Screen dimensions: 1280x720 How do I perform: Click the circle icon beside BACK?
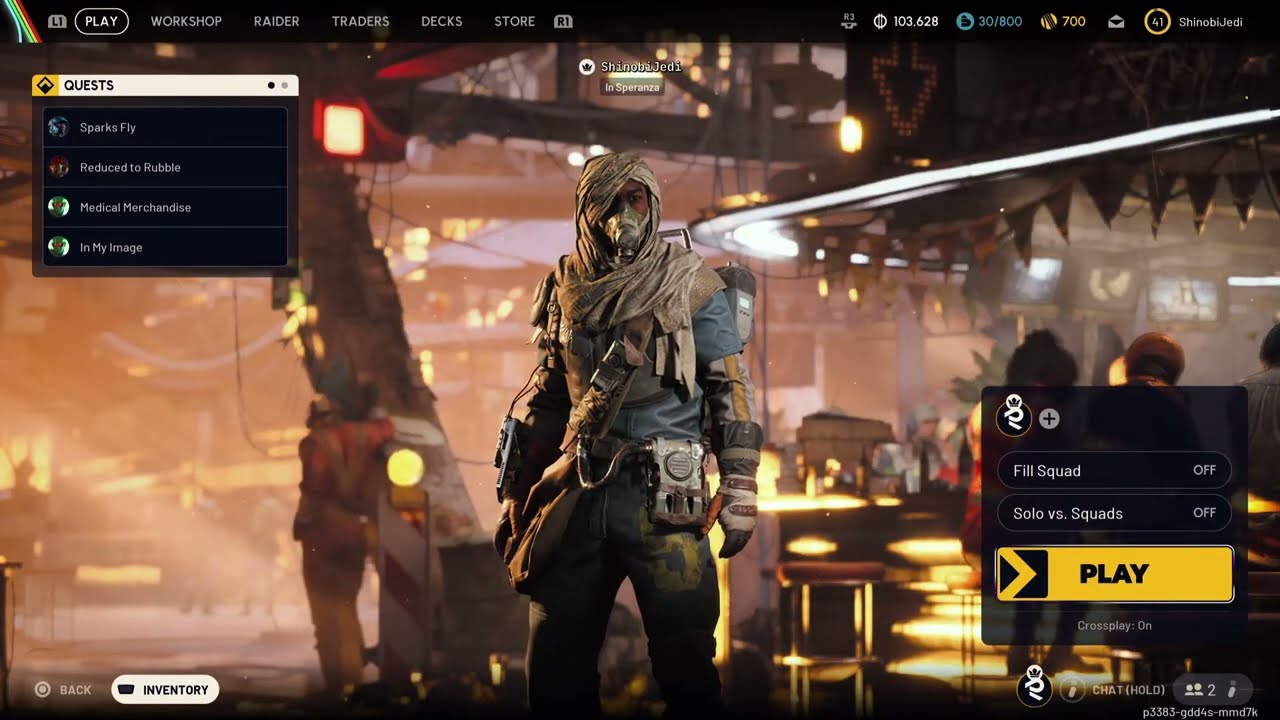tap(43, 690)
